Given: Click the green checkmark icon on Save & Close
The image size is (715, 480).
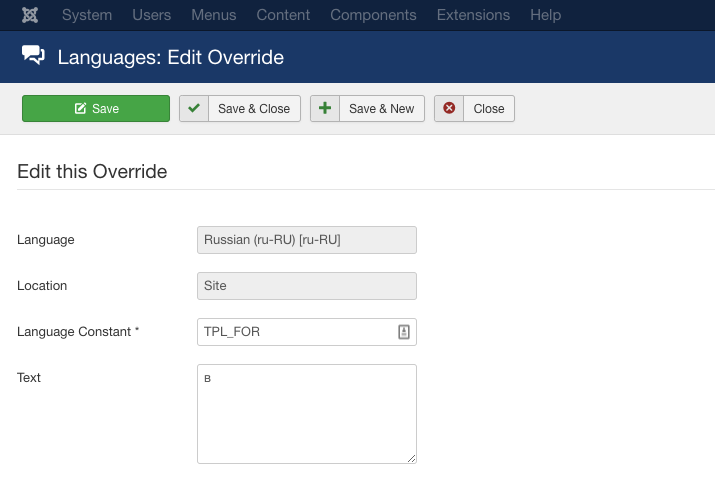Looking at the screenshot, I should click(194, 108).
